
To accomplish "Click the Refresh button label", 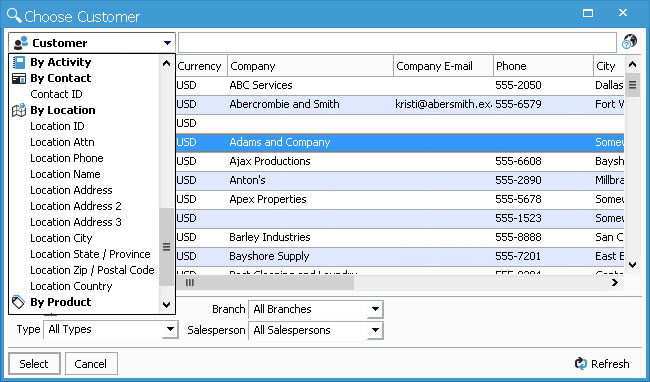I will click(x=610, y=364).
